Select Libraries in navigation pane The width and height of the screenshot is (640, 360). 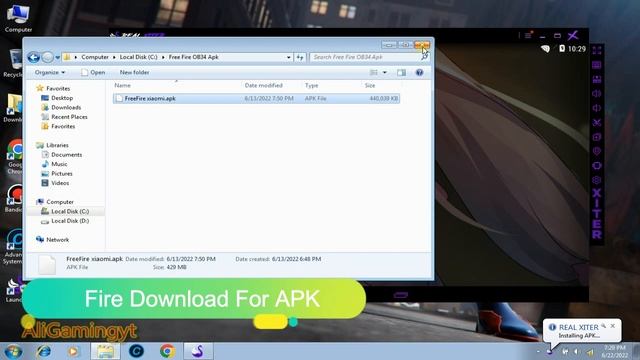57,145
